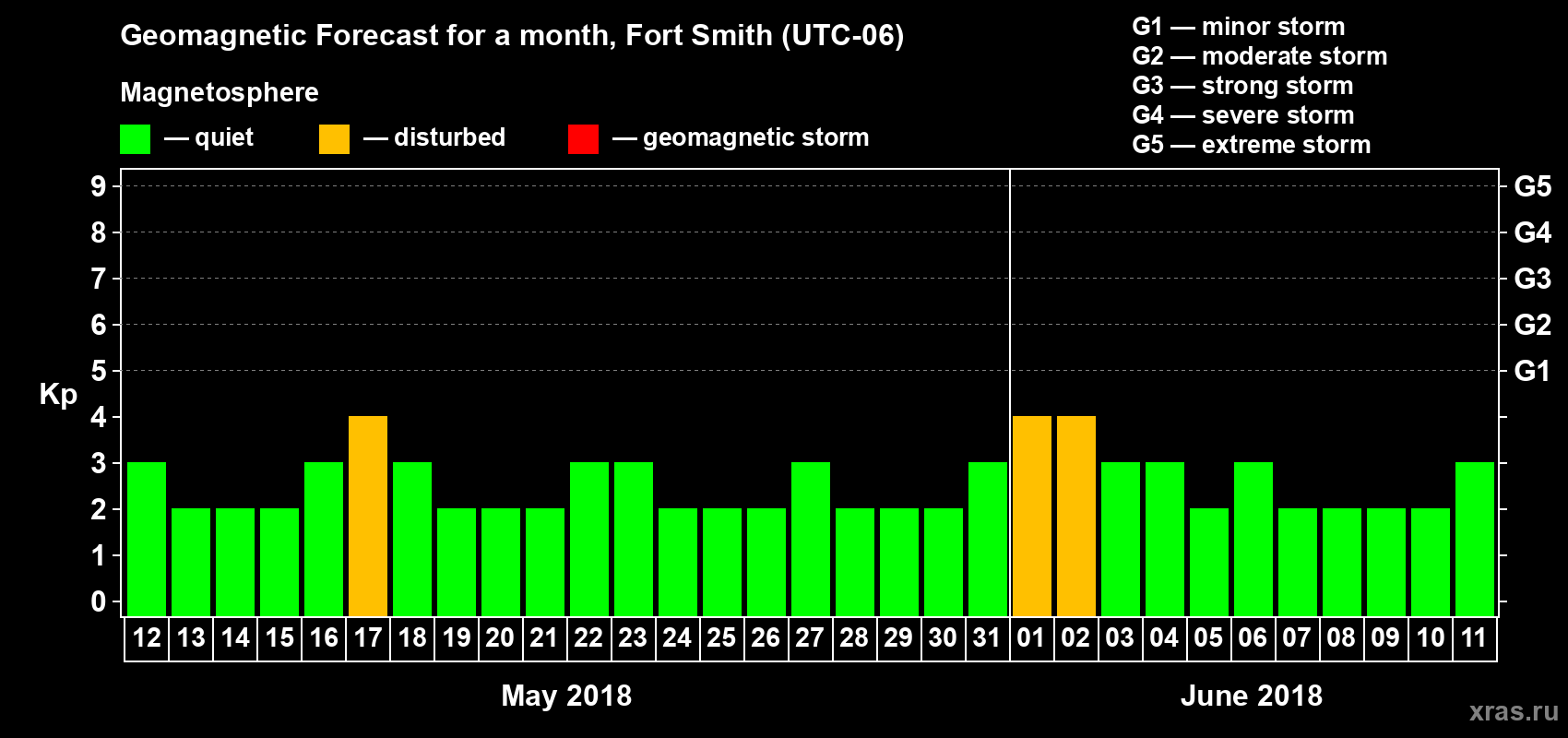Click the 'G4 — severe storm' legend line
1568x738 pixels.
1243,115
